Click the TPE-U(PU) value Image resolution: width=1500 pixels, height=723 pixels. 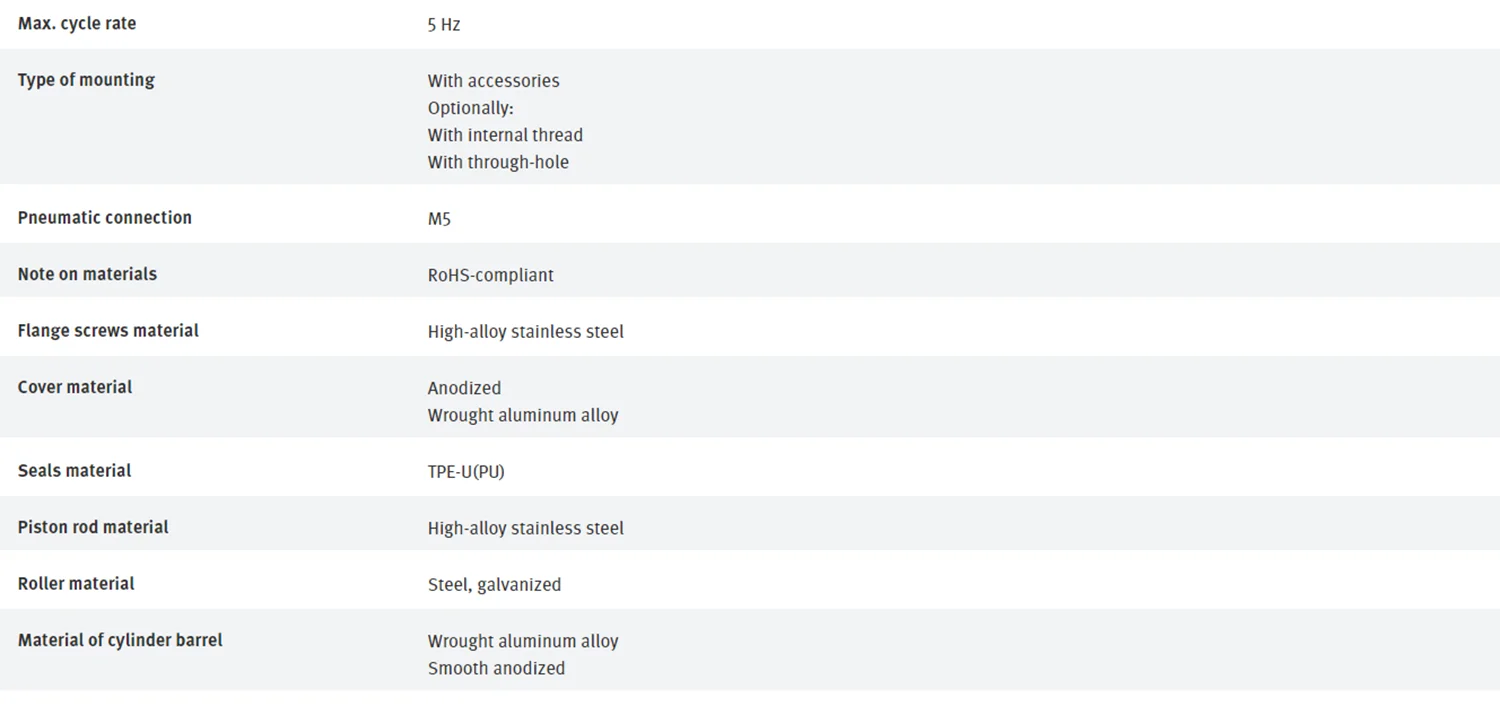[x=466, y=472]
